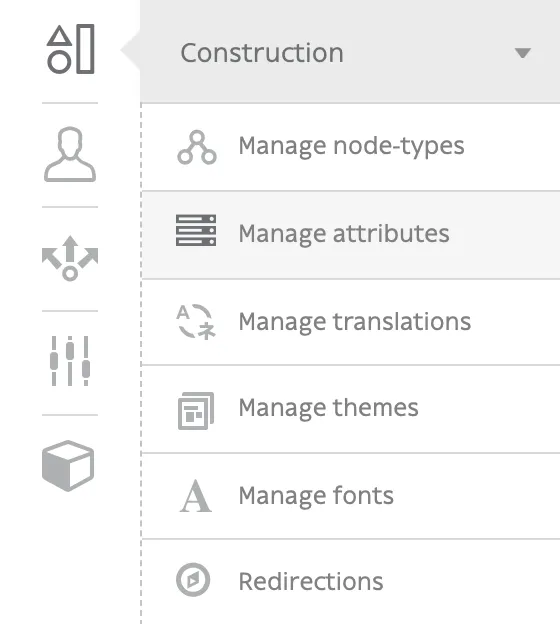The image size is (560, 624).
Task: Open the user account sidebar icon
Action: (x=70, y=154)
